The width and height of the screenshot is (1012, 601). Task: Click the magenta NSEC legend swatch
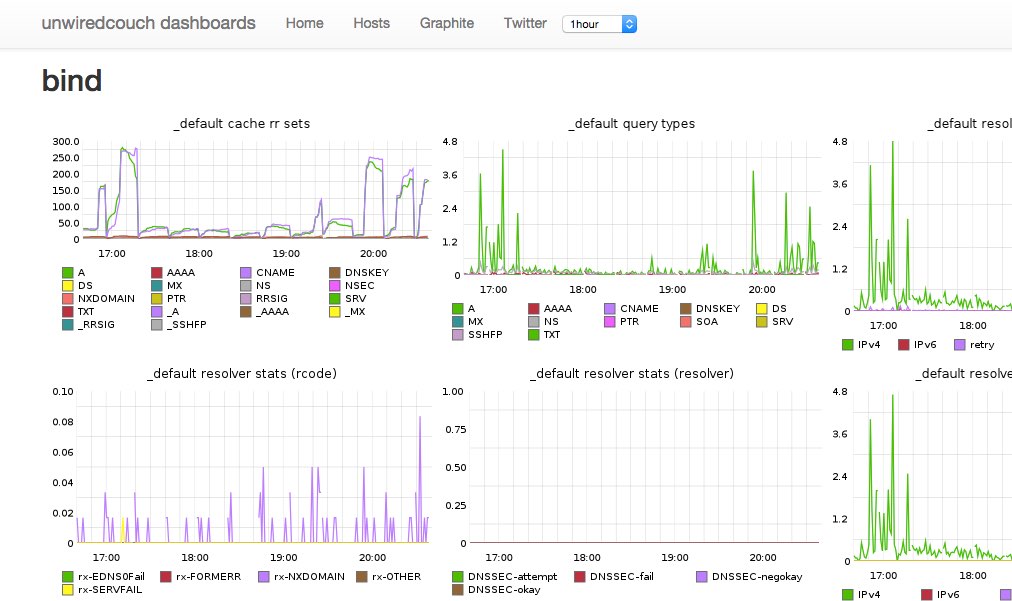tap(334, 285)
